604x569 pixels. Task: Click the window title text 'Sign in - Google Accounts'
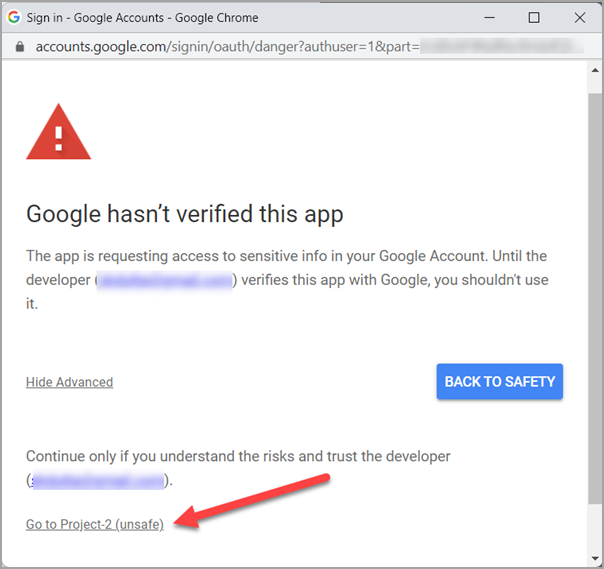point(95,18)
